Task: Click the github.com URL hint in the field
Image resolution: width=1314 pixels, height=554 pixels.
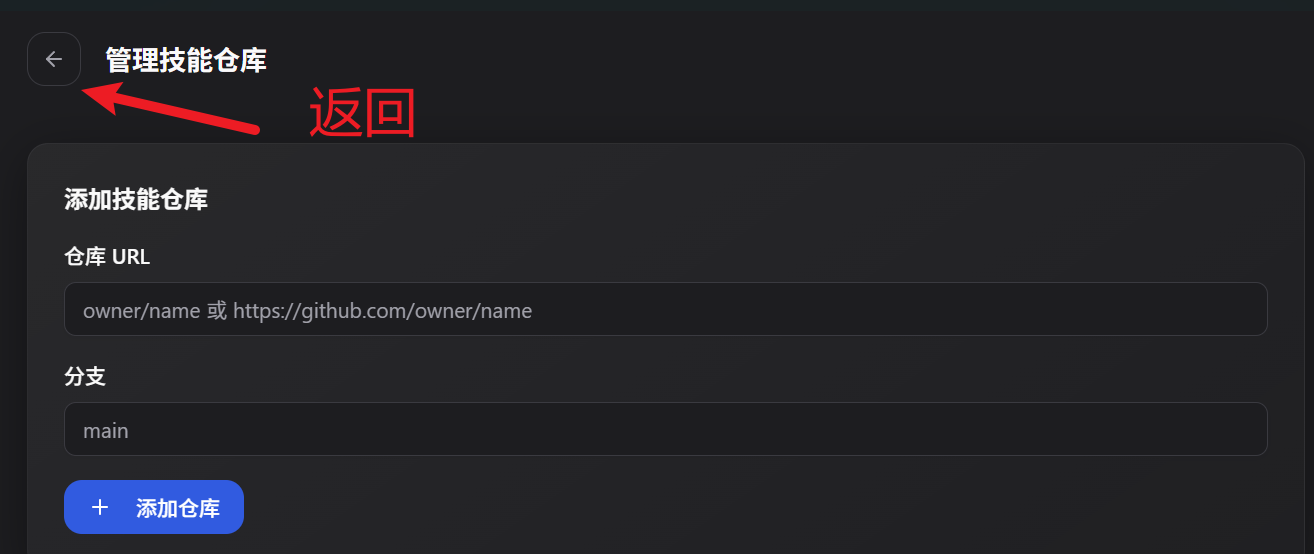Action: click(x=383, y=311)
